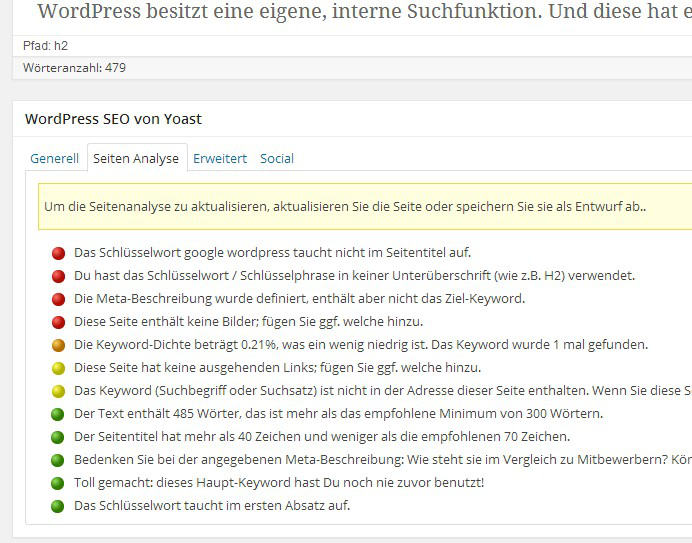Screen dimensions: 692x543
Task: Click the yellow Seitenanalyse update notice
Action: pos(365,207)
